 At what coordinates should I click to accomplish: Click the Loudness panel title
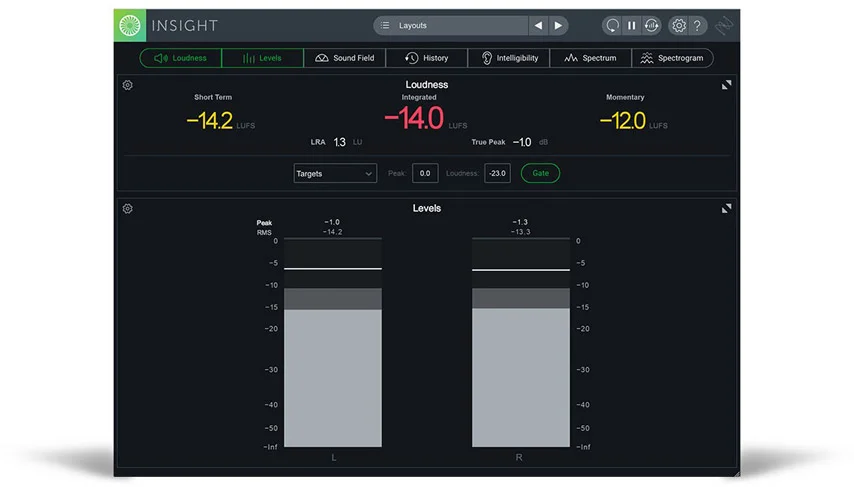(426, 84)
